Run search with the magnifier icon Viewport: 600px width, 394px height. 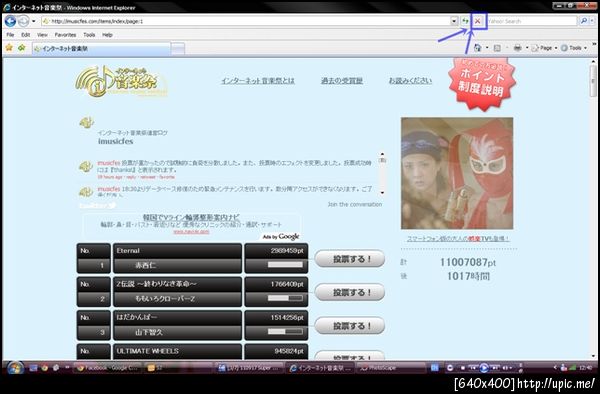click(584, 21)
